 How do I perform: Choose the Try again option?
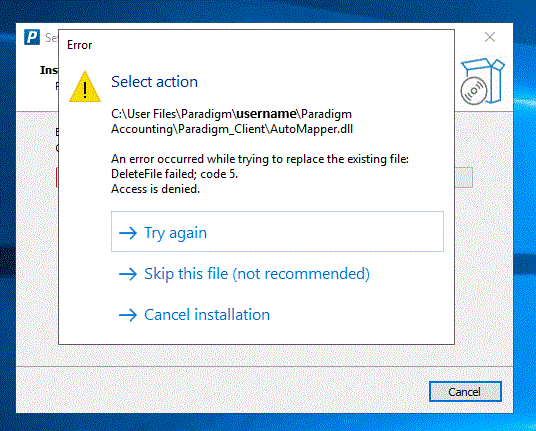point(277,231)
